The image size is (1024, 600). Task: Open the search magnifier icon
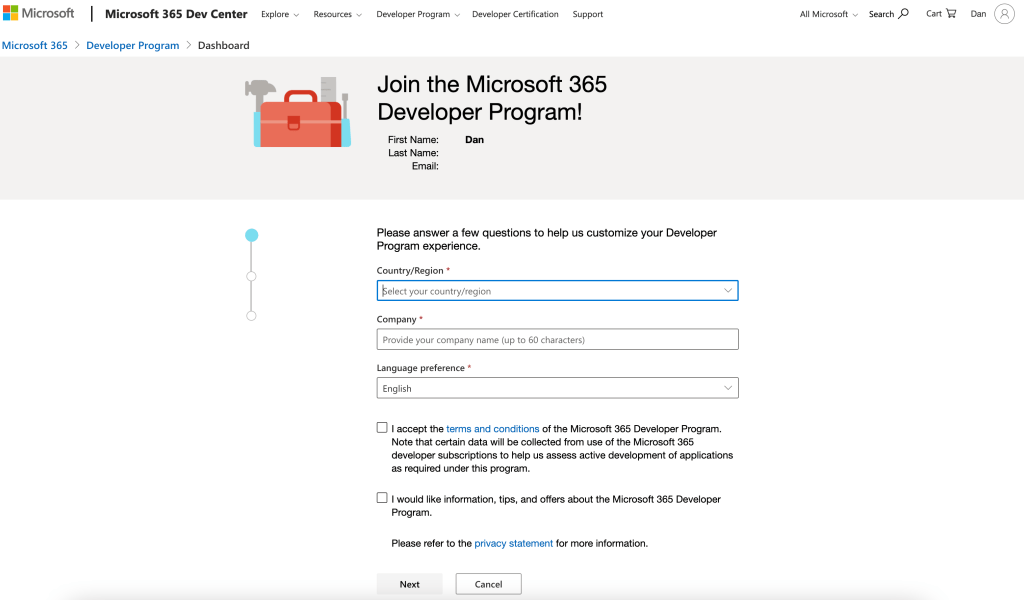[904, 14]
